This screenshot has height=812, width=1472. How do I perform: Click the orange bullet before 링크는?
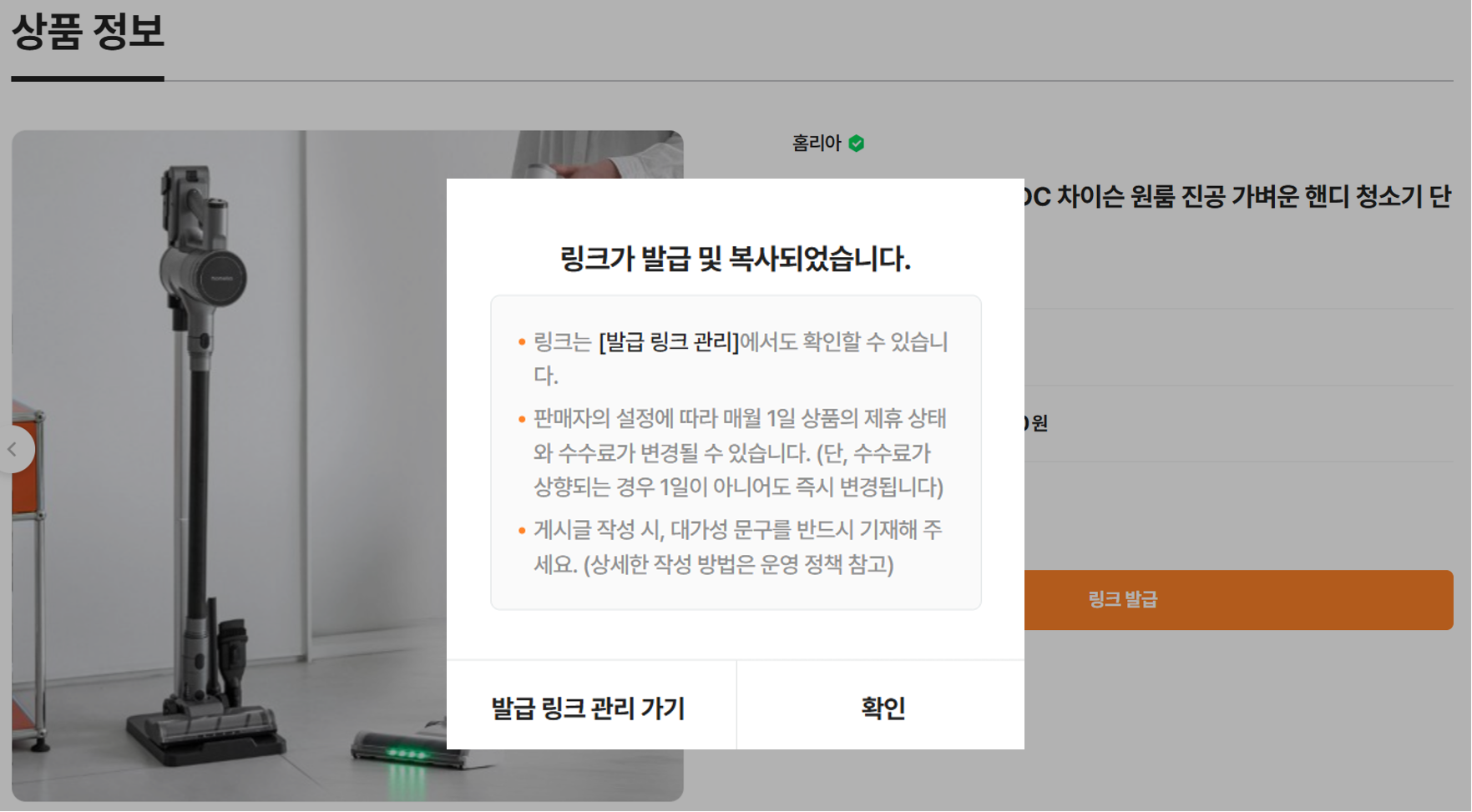(522, 342)
